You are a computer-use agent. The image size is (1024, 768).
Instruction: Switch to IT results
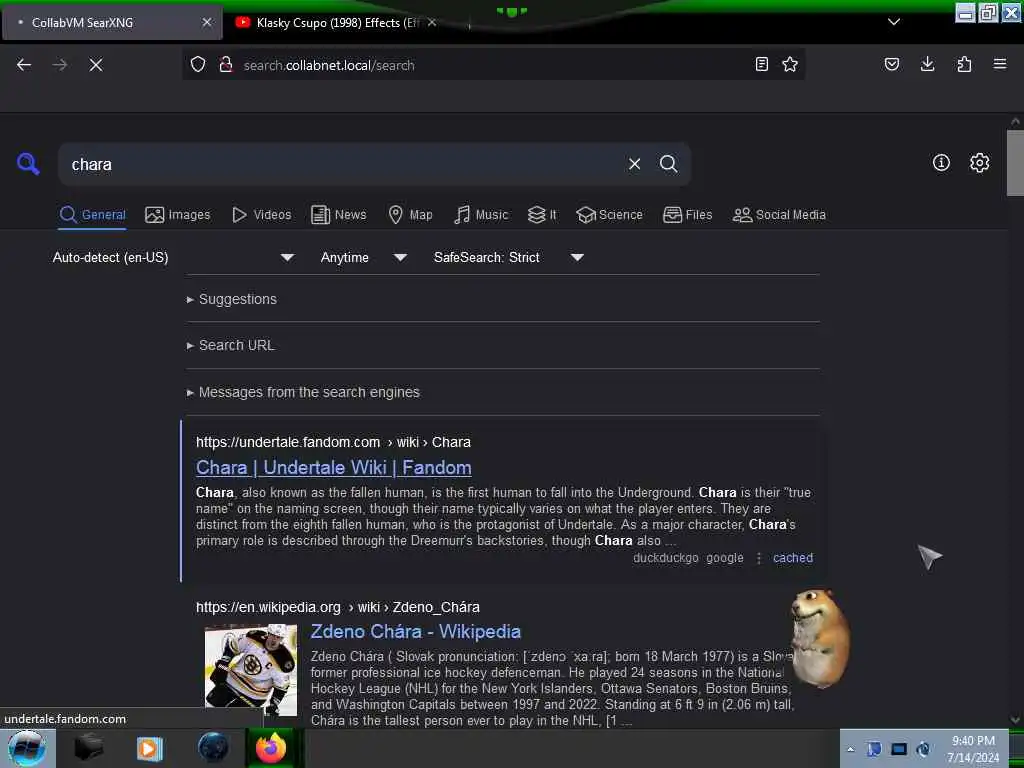point(542,215)
